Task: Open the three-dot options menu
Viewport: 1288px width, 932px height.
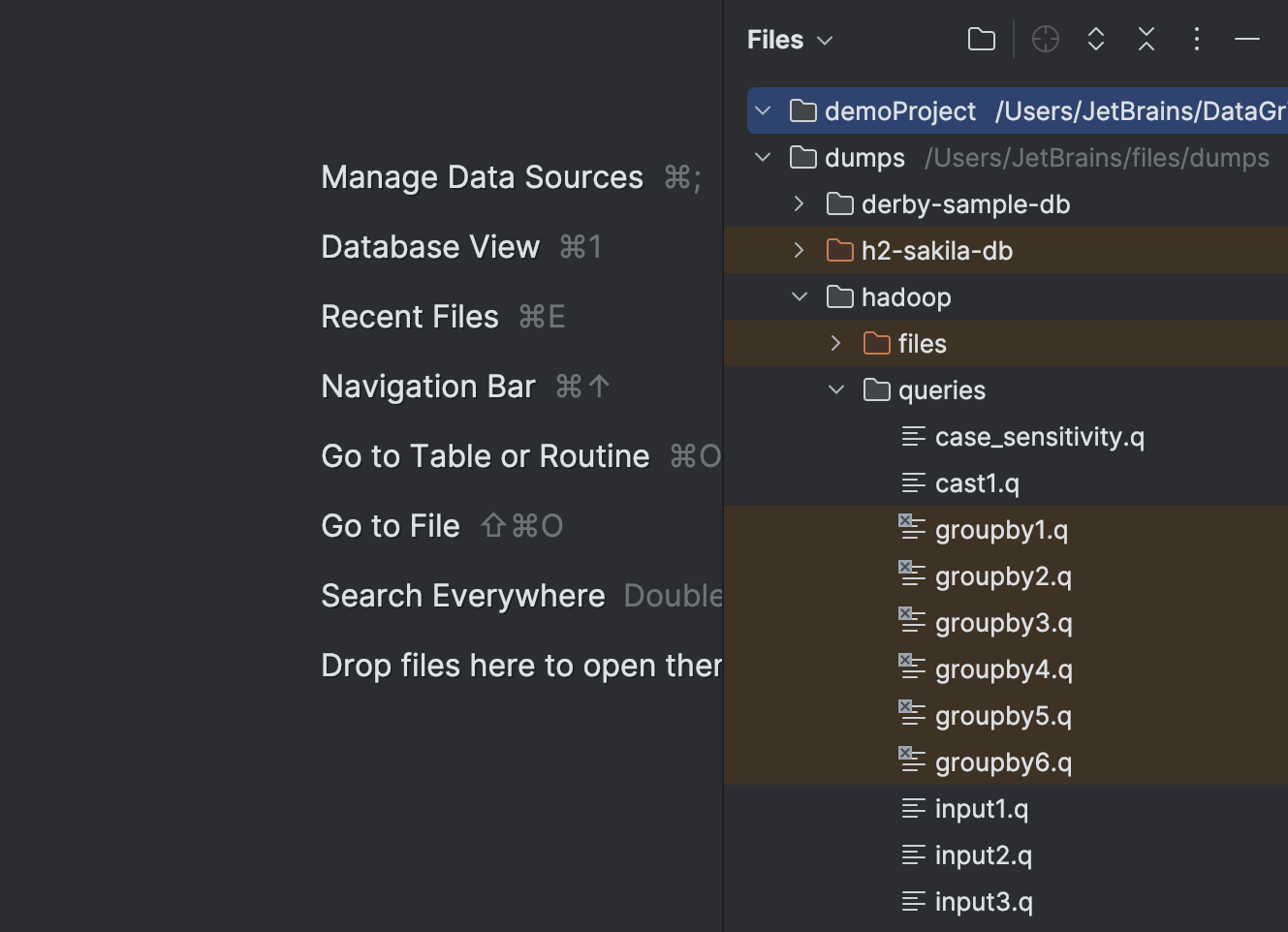Action: pos(1197,39)
